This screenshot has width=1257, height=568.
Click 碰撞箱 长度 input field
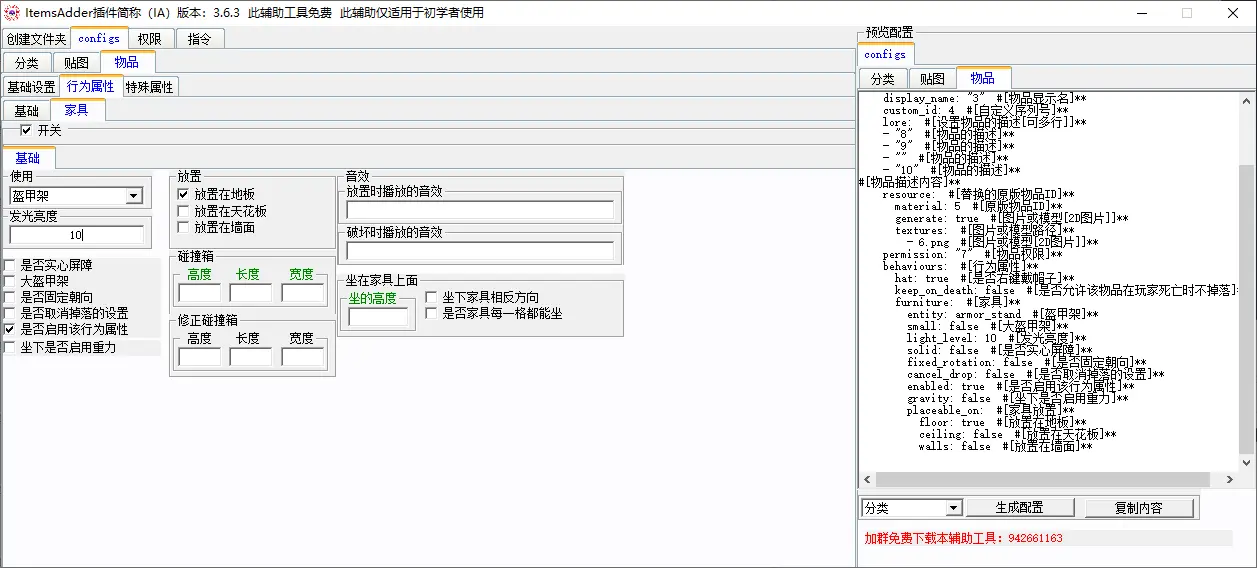point(250,293)
